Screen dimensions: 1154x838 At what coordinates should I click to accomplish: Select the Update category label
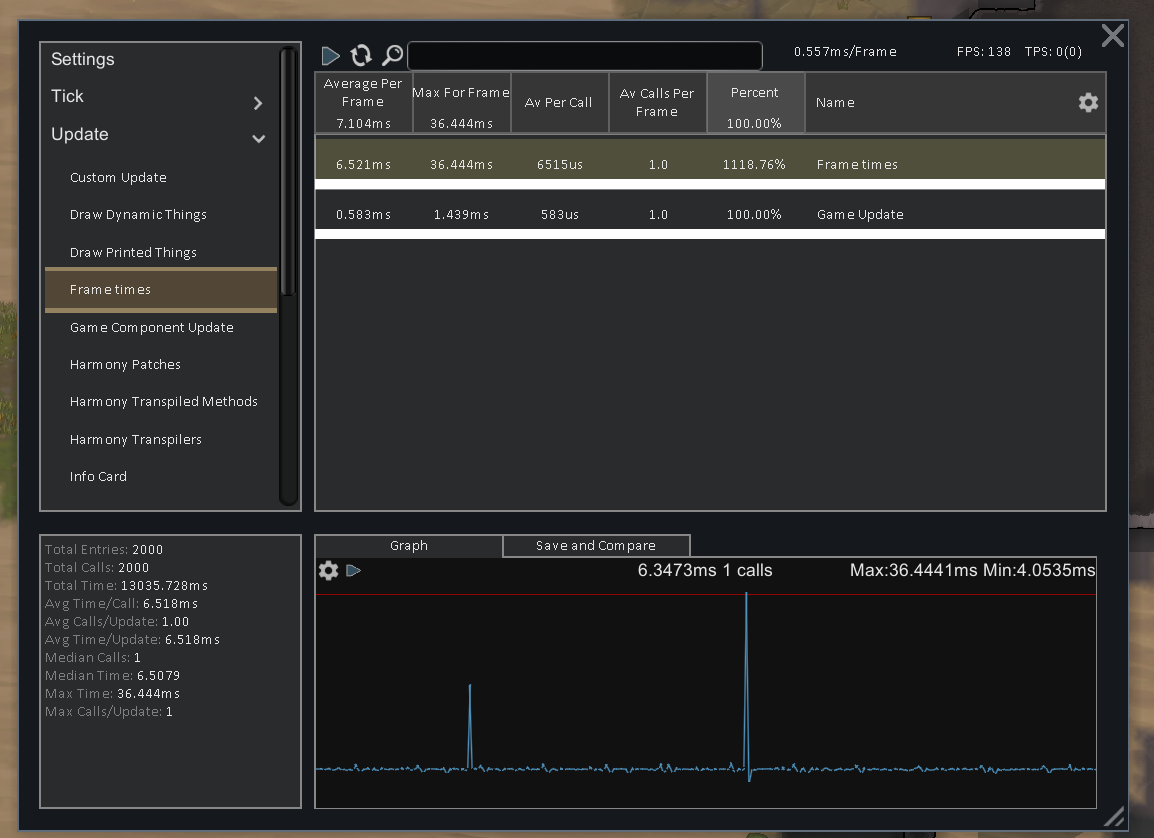point(79,135)
